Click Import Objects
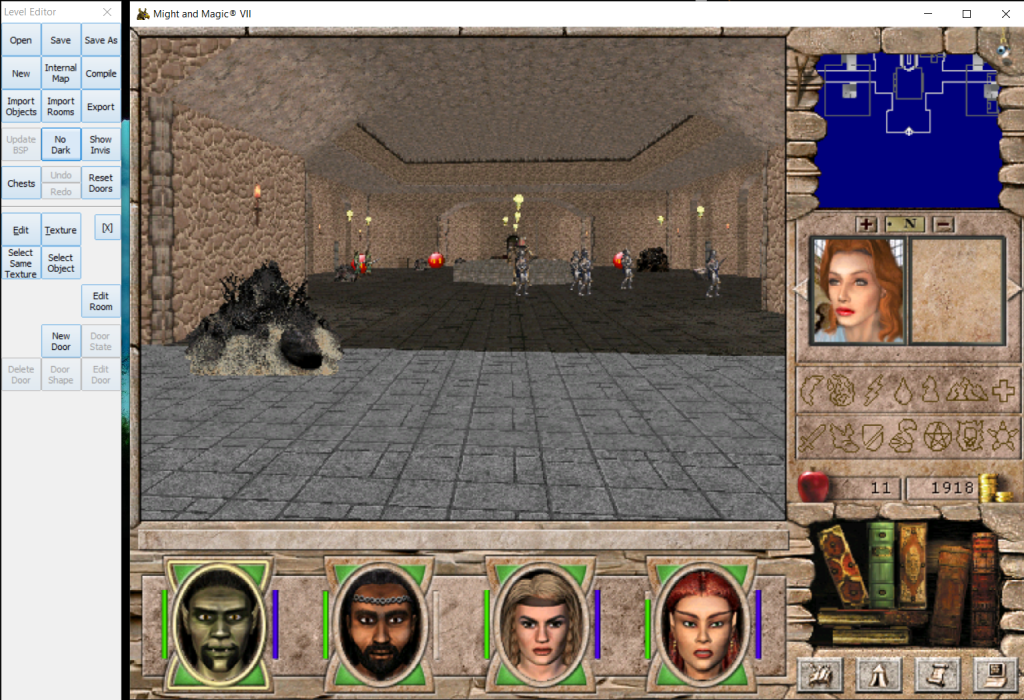1024x700 pixels. click(x=21, y=106)
